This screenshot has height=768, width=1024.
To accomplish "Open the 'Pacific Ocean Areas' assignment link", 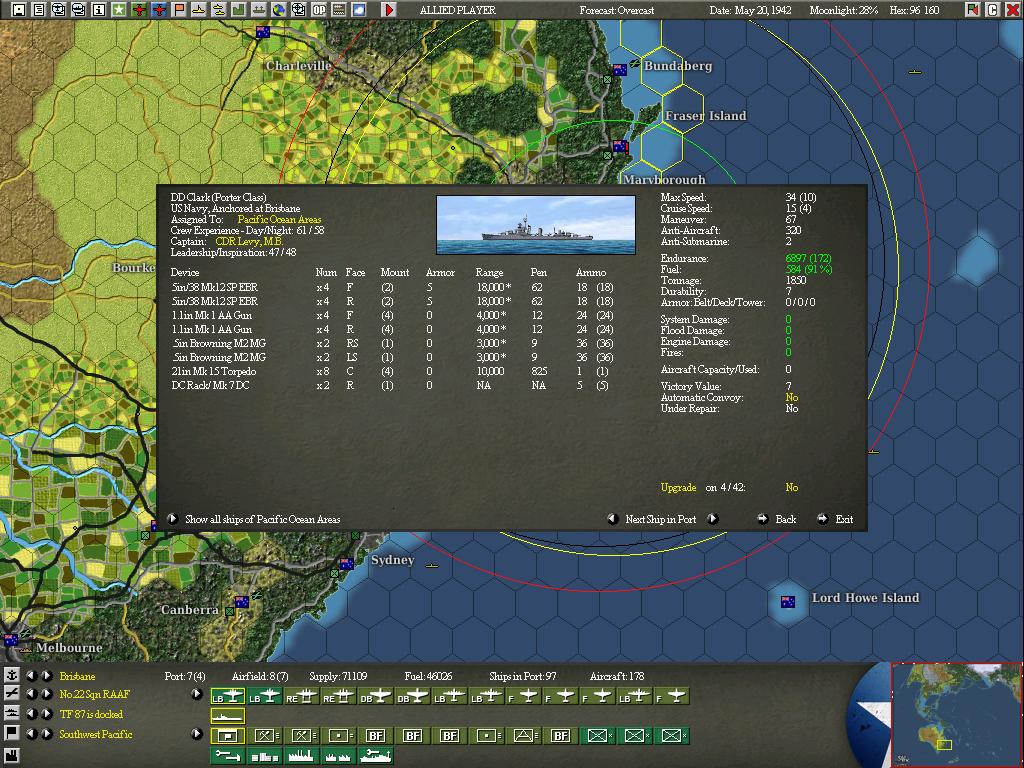I will click(279, 219).
